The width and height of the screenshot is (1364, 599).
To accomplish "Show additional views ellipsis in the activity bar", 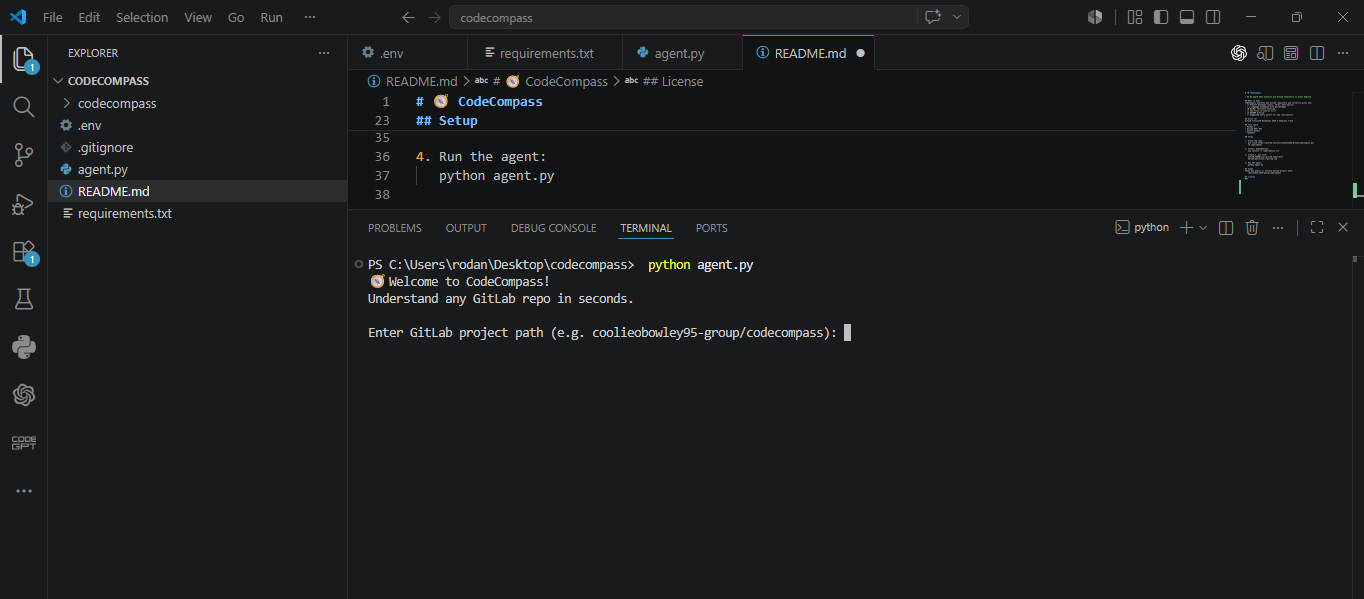I will pos(24,491).
